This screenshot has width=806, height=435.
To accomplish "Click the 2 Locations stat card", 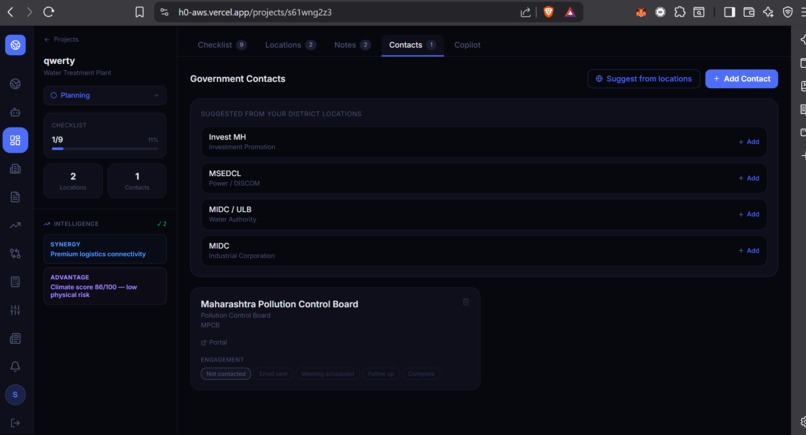I will (x=73, y=180).
